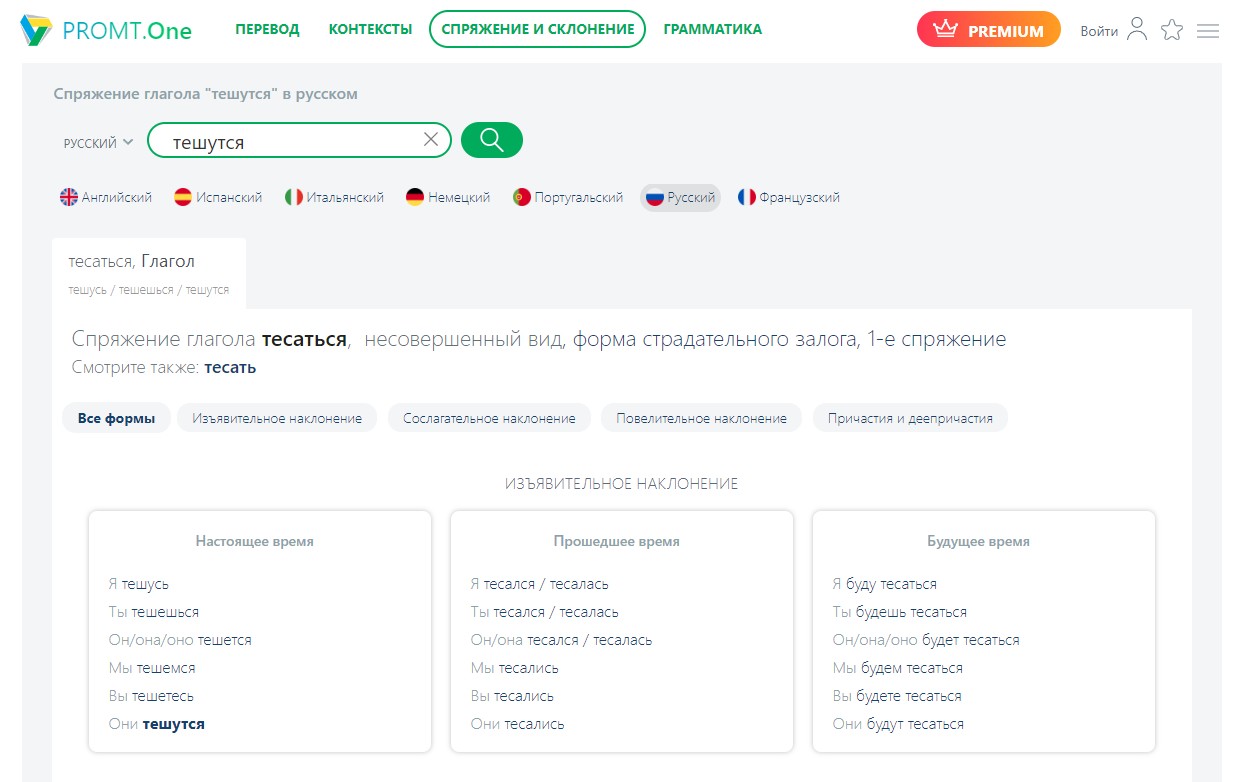Click the word тешемся
This screenshot has width=1234, height=782.
[x=167, y=668]
